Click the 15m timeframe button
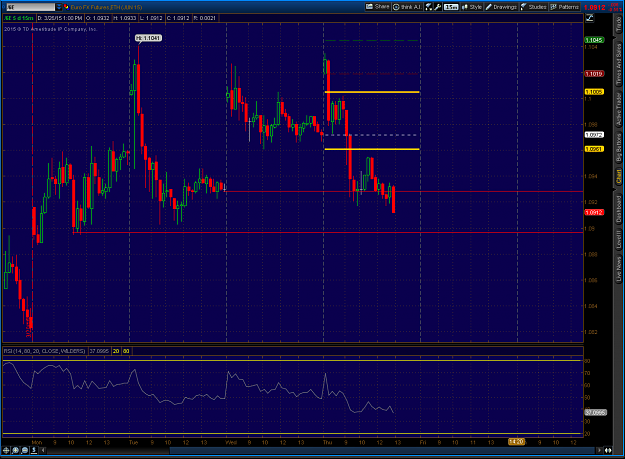Screen dimensions: 625x459 [x=451, y=7]
